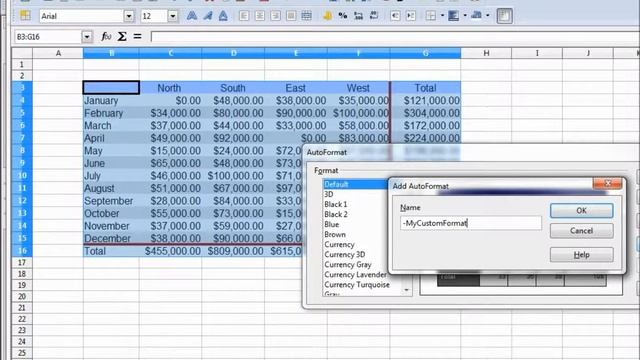Open the font name dropdown
The image size is (640, 360).
[x=129, y=16]
